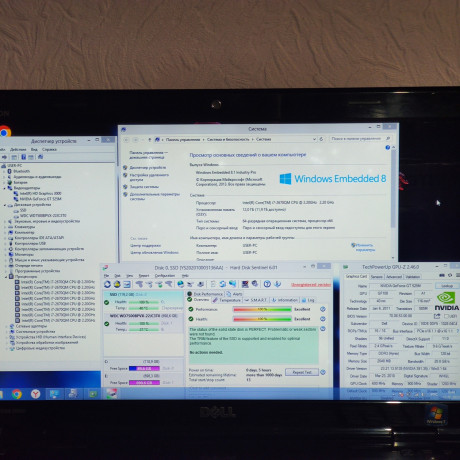Select the WDC hard drive entry in Device Manager
This screenshot has width=460, height=460.
[43, 216]
